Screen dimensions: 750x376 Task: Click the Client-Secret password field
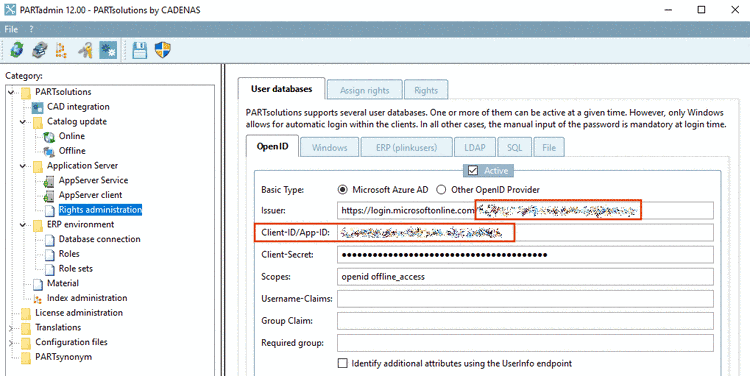tap(525, 255)
